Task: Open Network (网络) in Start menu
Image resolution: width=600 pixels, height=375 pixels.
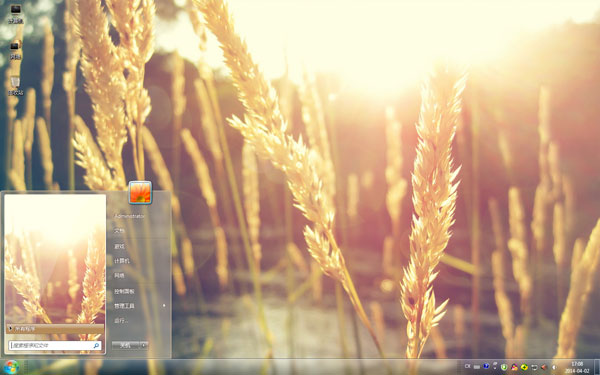Action: (x=119, y=276)
